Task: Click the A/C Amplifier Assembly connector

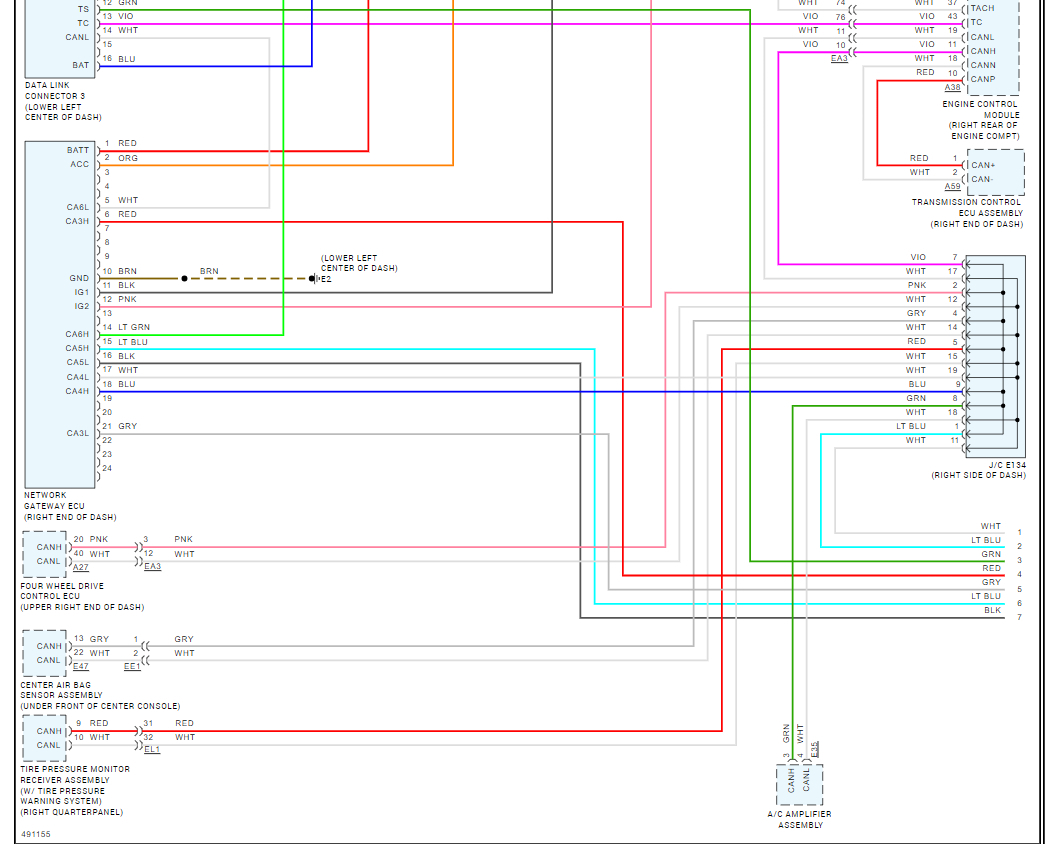Action: pos(799,785)
